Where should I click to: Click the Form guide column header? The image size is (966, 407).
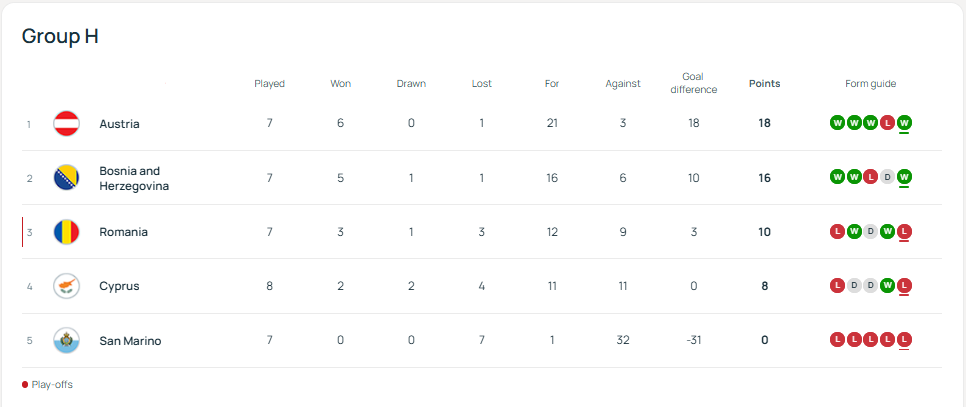[870, 84]
